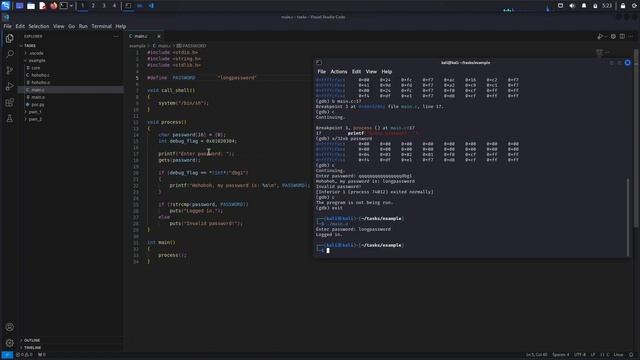Image resolution: width=640 pixels, height=360 pixels.
Task: Expand the pwn_1 folder
Action: (x=35, y=112)
